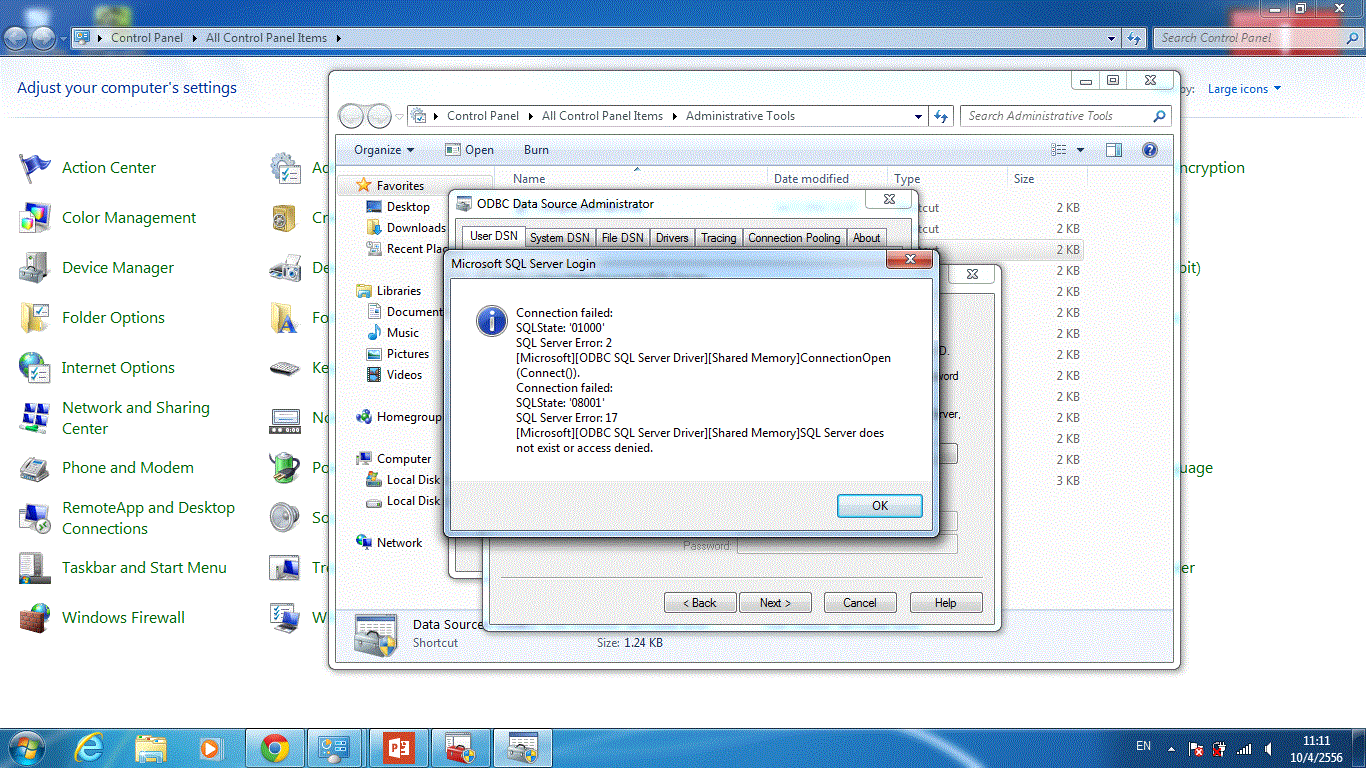This screenshot has width=1366, height=768.
Task: Click Help in the DSN wizard
Action: [x=946, y=603]
